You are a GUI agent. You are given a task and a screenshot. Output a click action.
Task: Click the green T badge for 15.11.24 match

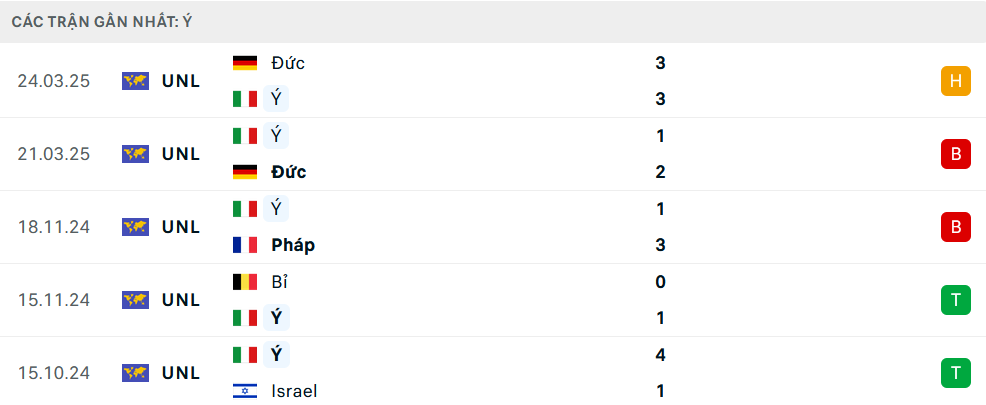pos(955,300)
